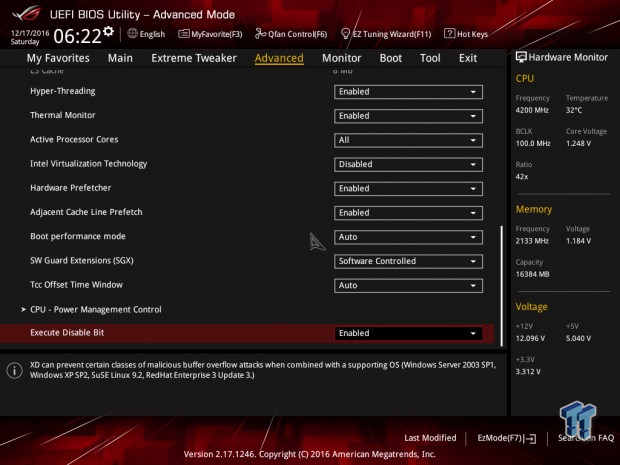620x465 pixels.
Task: Click EZ Tuning Wizard(F11) label
Action: pyautogui.click(x=392, y=34)
